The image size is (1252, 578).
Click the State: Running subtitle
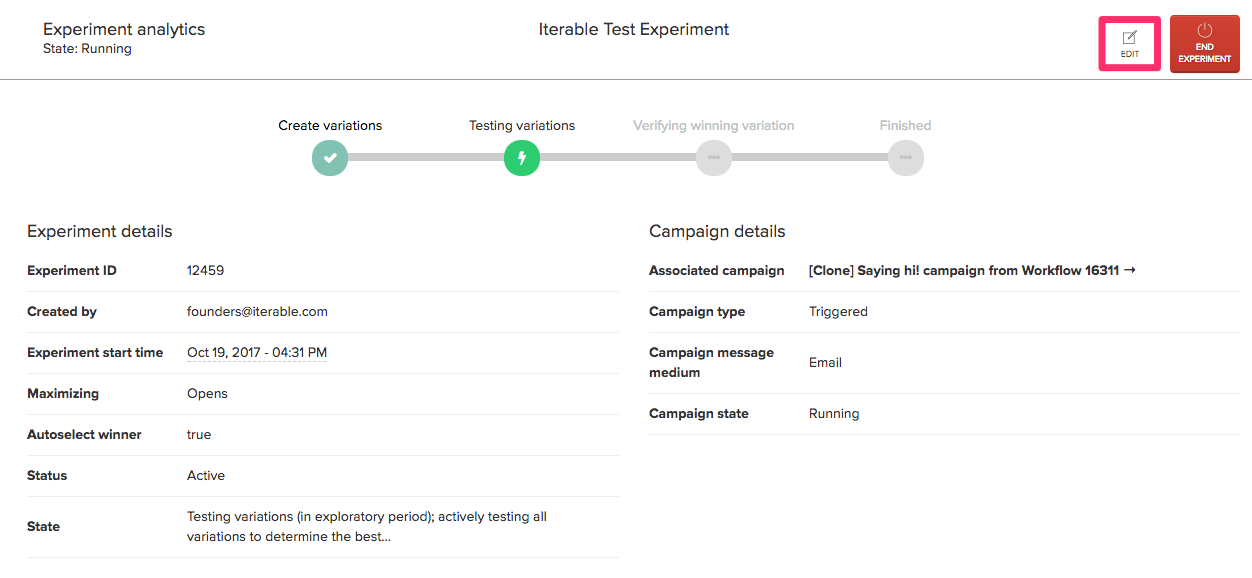[x=87, y=48]
